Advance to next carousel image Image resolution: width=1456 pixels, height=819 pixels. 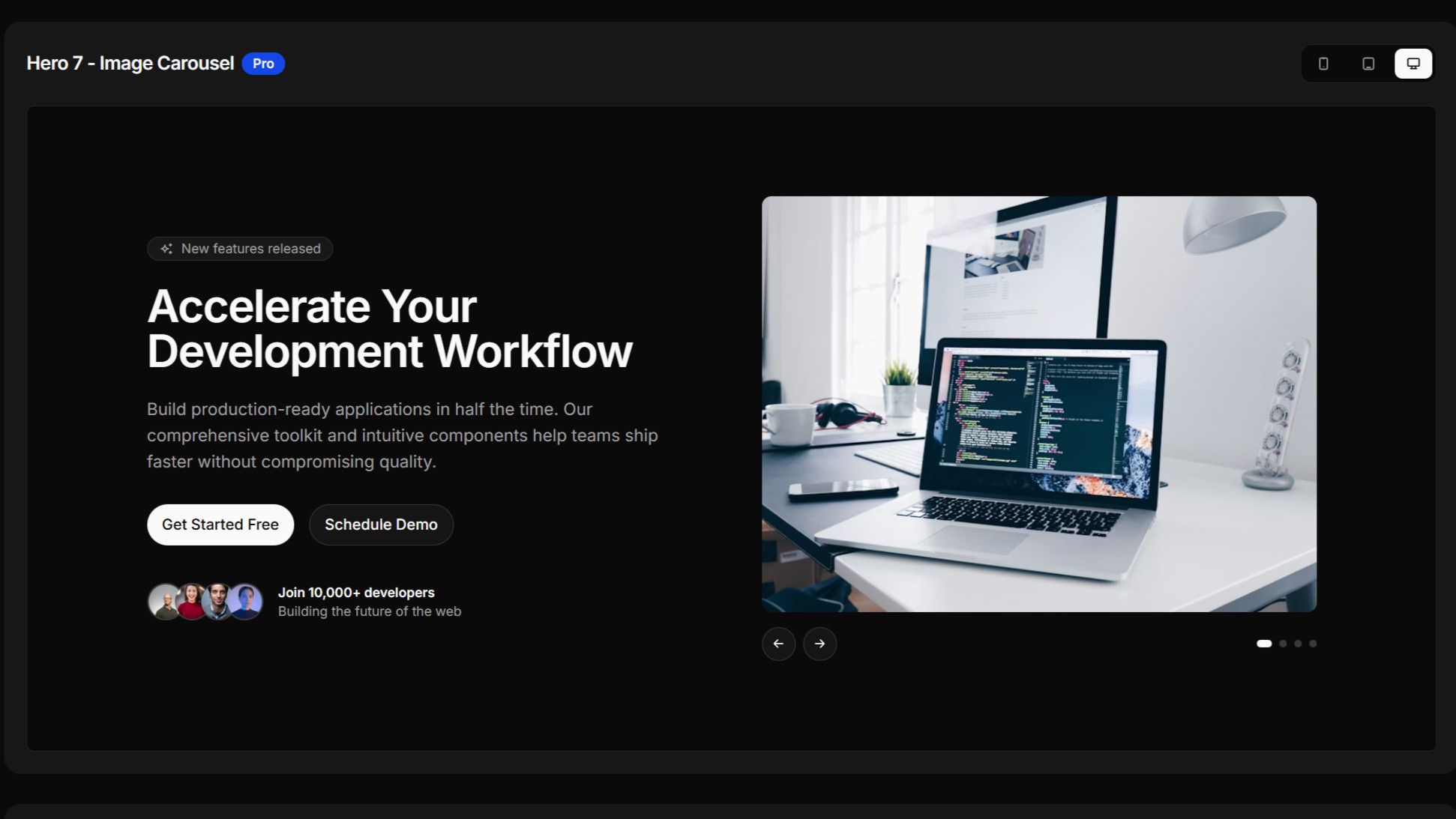point(819,644)
